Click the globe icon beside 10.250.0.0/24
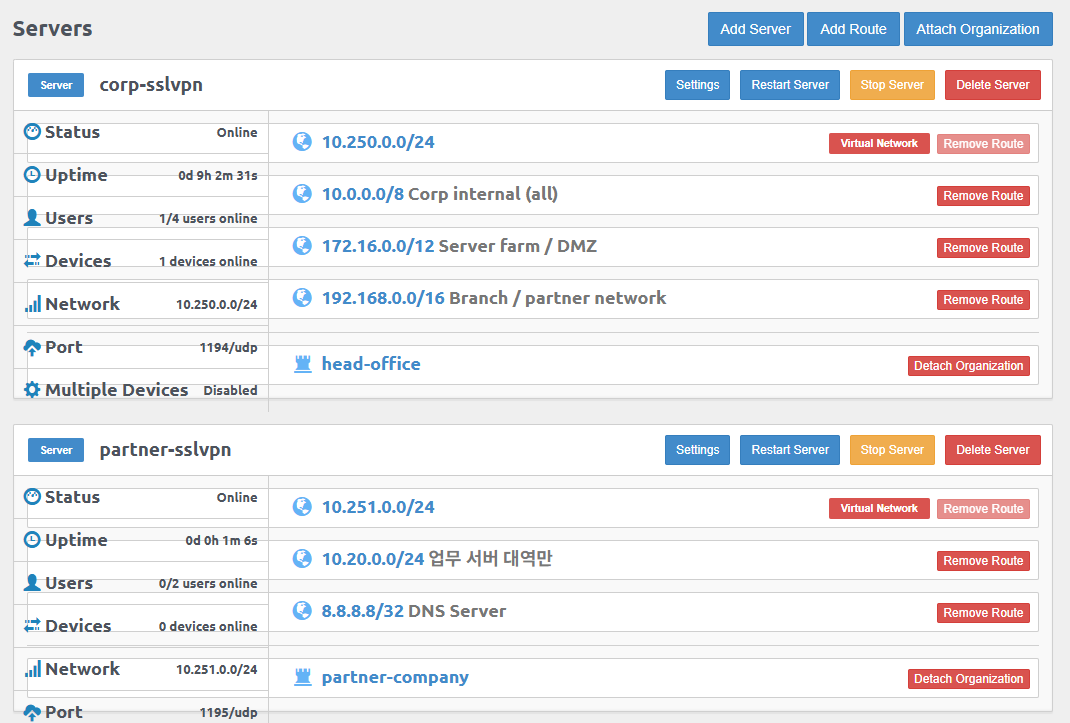1070x723 pixels. pyautogui.click(x=302, y=142)
